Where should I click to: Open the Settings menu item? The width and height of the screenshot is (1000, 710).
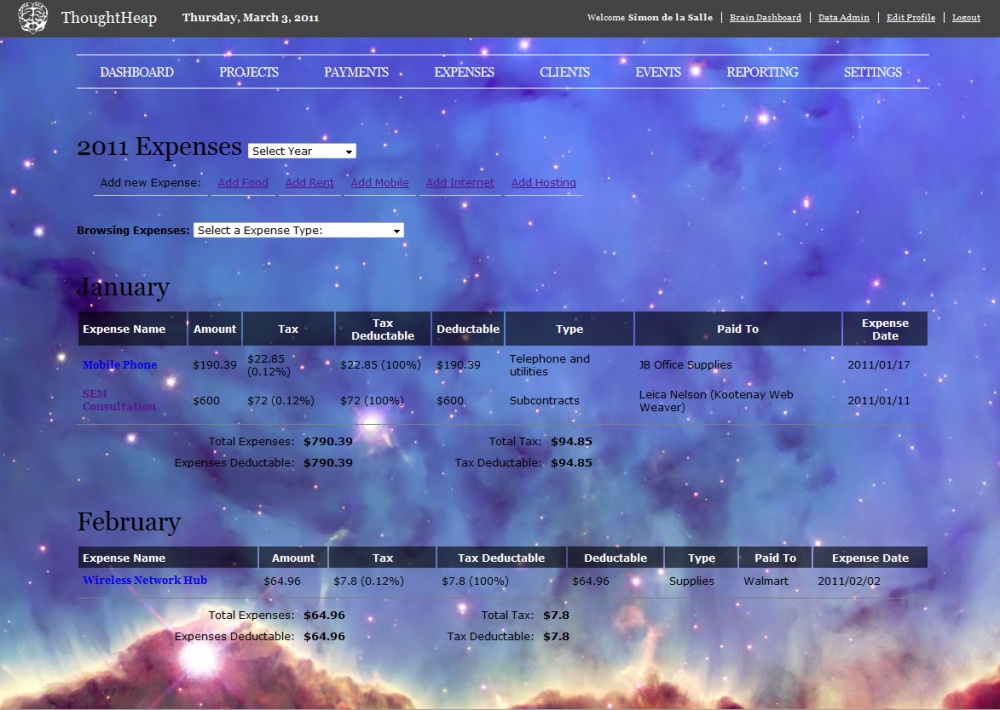872,72
